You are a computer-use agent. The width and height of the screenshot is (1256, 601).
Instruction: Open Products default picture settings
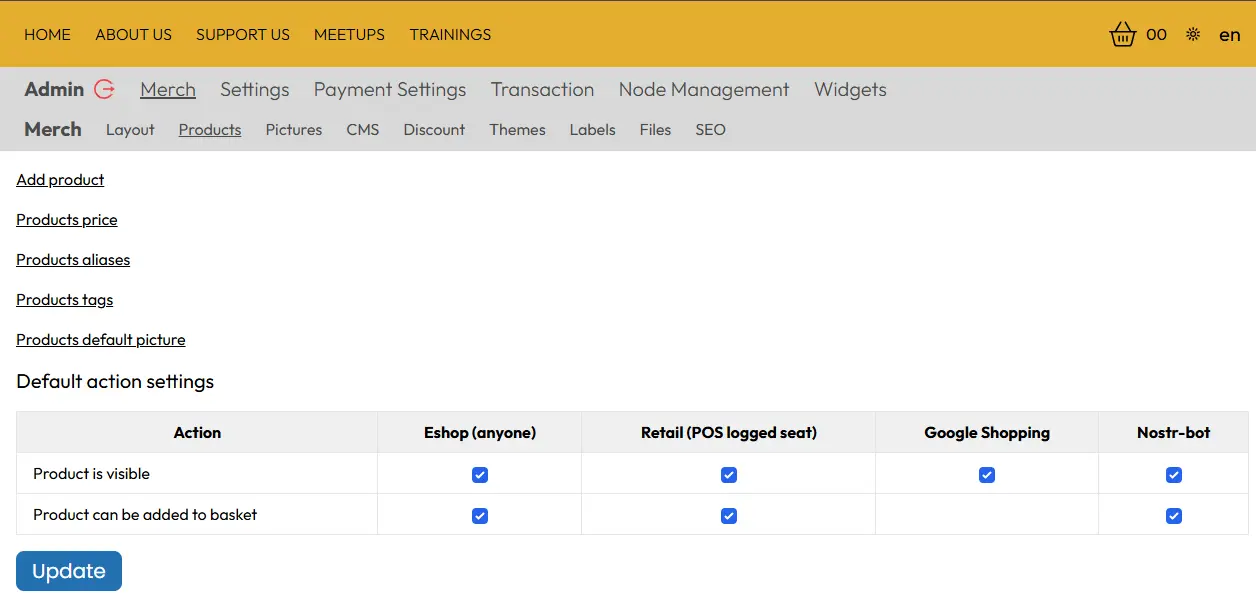[x=100, y=339]
